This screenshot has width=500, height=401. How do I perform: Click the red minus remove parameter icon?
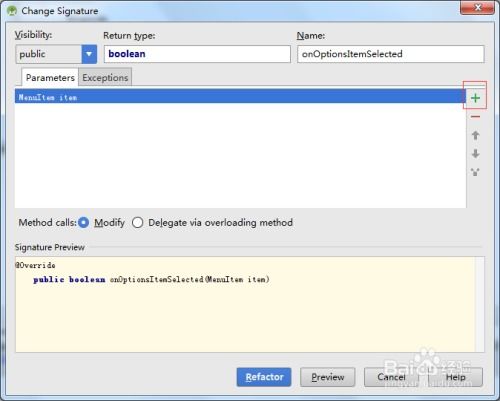(x=475, y=117)
